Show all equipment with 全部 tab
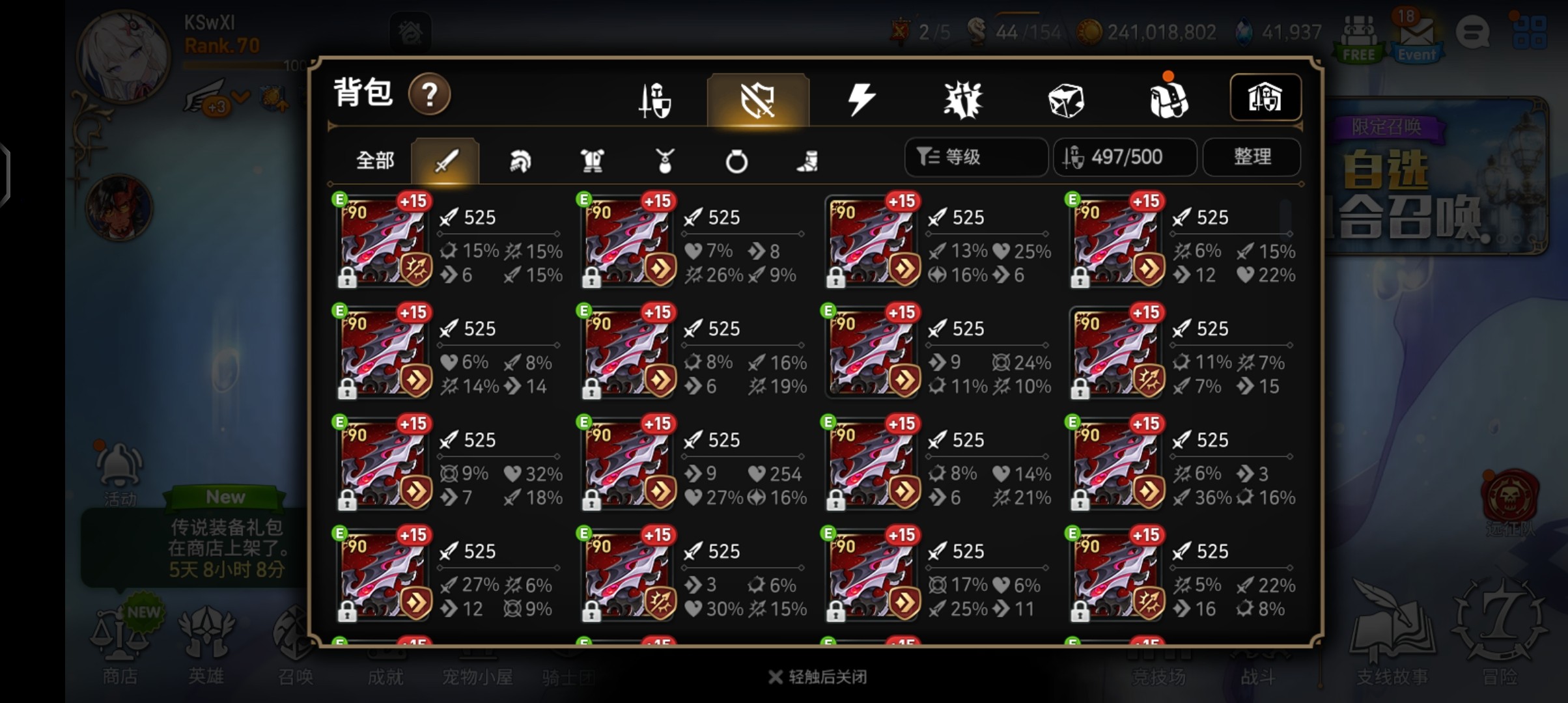This screenshot has width=1568, height=703. click(x=375, y=160)
